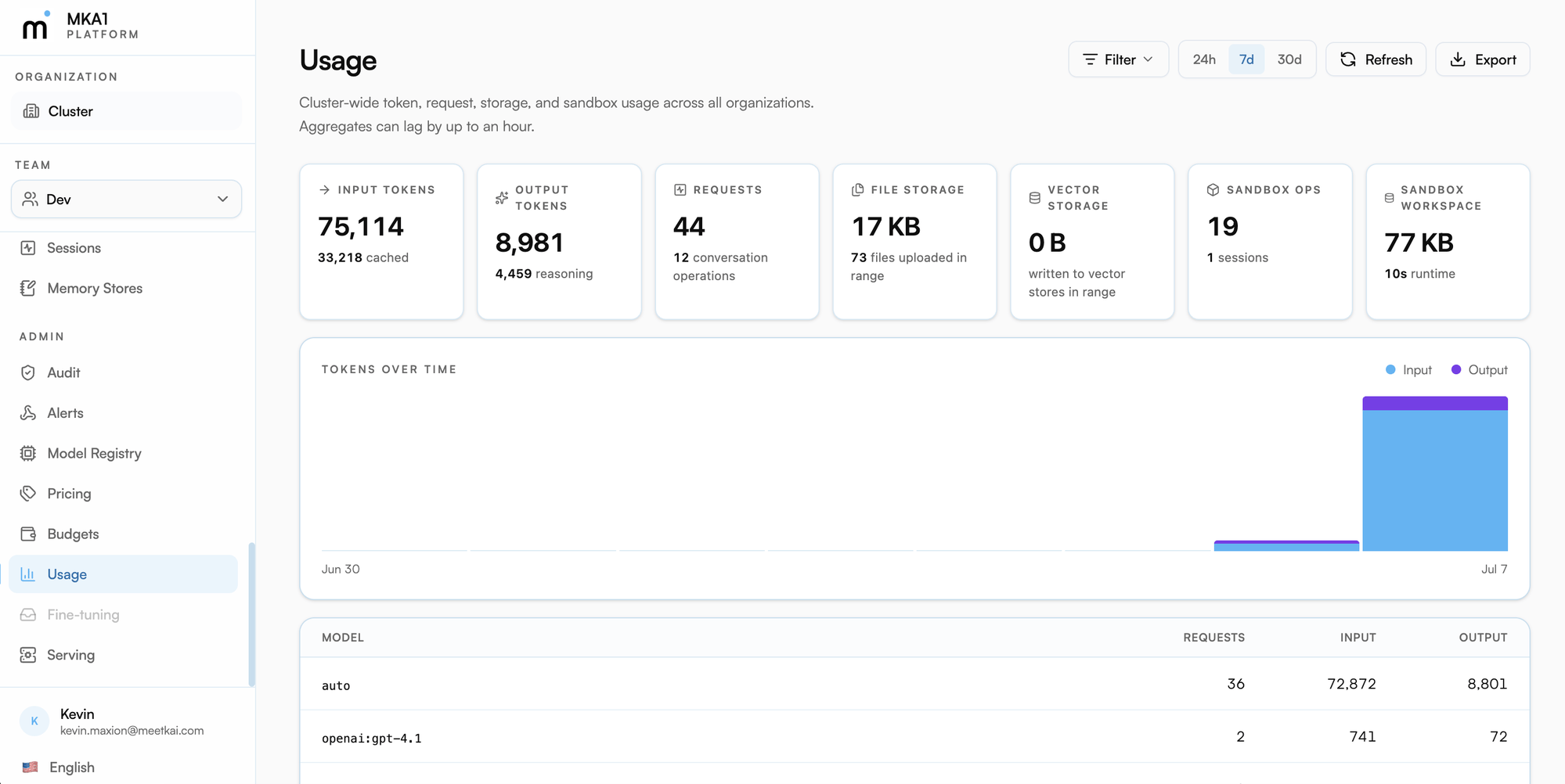The height and width of the screenshot is (784, 1565).
Task: Click the Output Tokens sparkle icon
Action: pos(502,198)
